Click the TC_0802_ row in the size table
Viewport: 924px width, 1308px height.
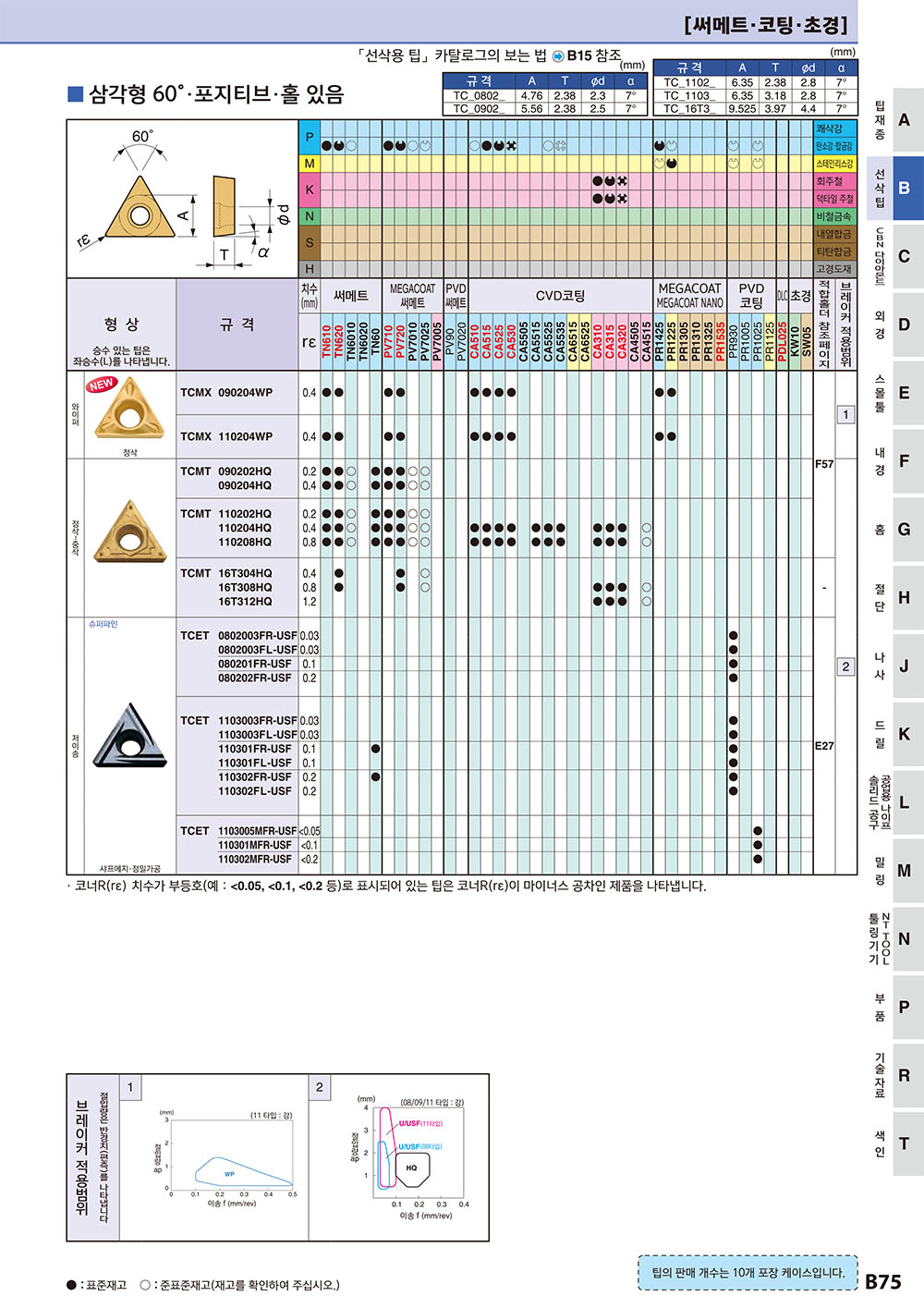pos(544,95)
